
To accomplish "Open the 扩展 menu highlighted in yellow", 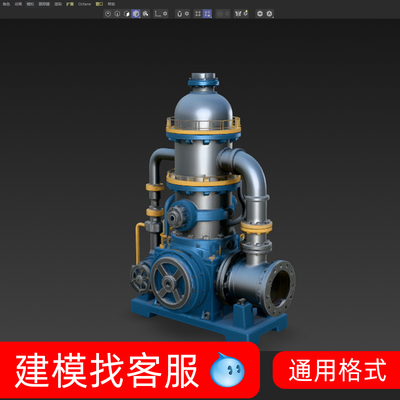I will (70, 4).
